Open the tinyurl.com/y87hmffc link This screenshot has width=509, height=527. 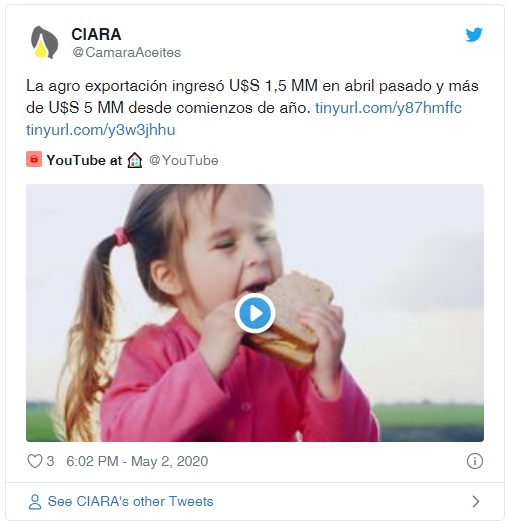pyautogui.click(x=388, y=108)
